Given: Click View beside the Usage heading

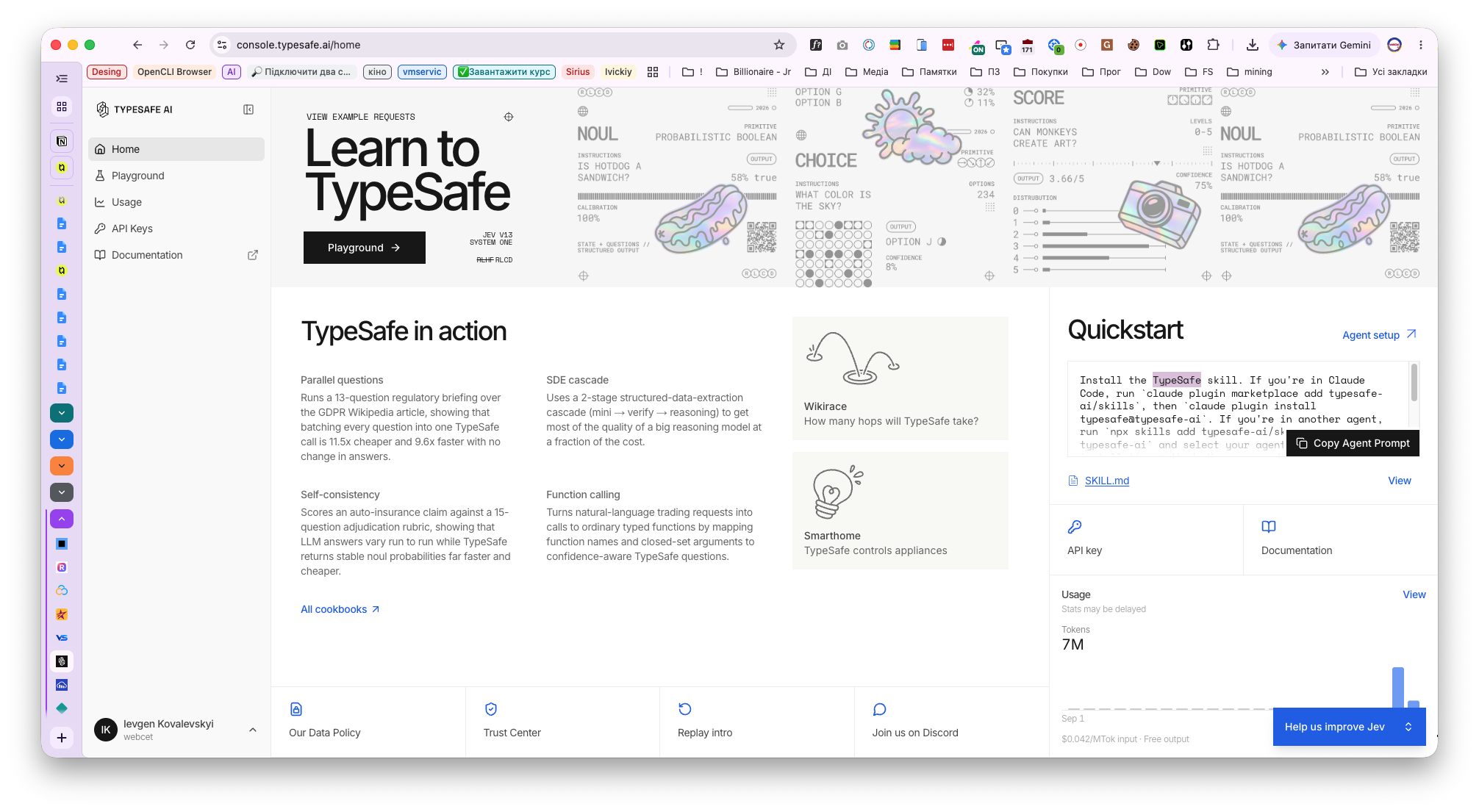Looking at the screenshot, I should [1414, 594].
